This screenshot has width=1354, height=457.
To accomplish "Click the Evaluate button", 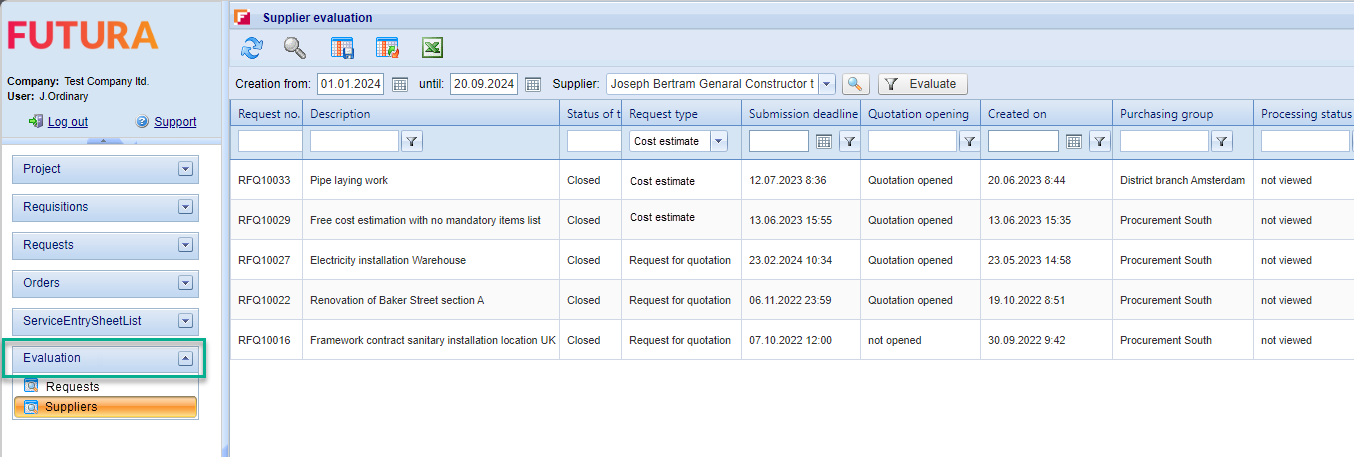I will [922, 85].
